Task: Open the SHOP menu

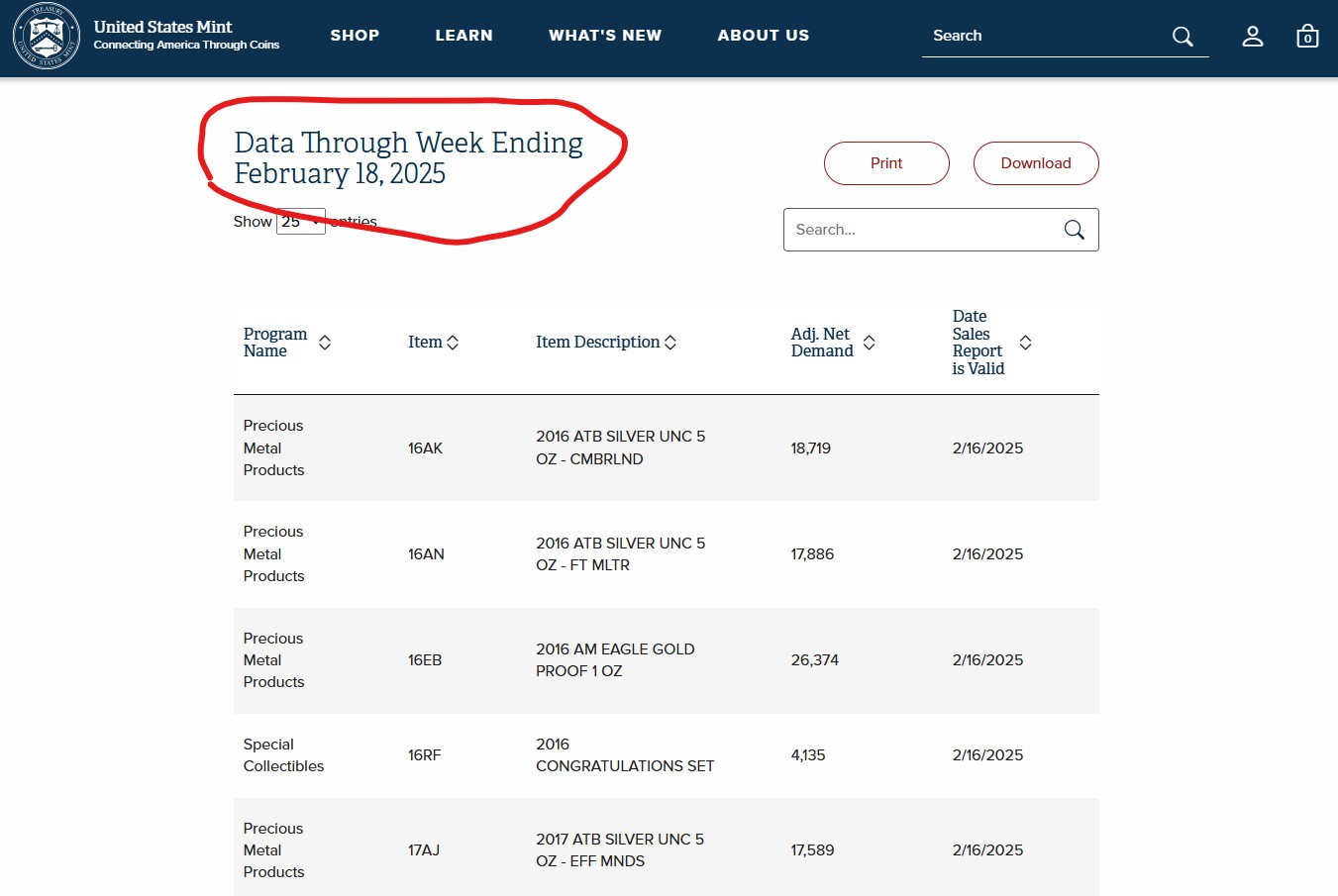Action: click(x=355, y=36)
